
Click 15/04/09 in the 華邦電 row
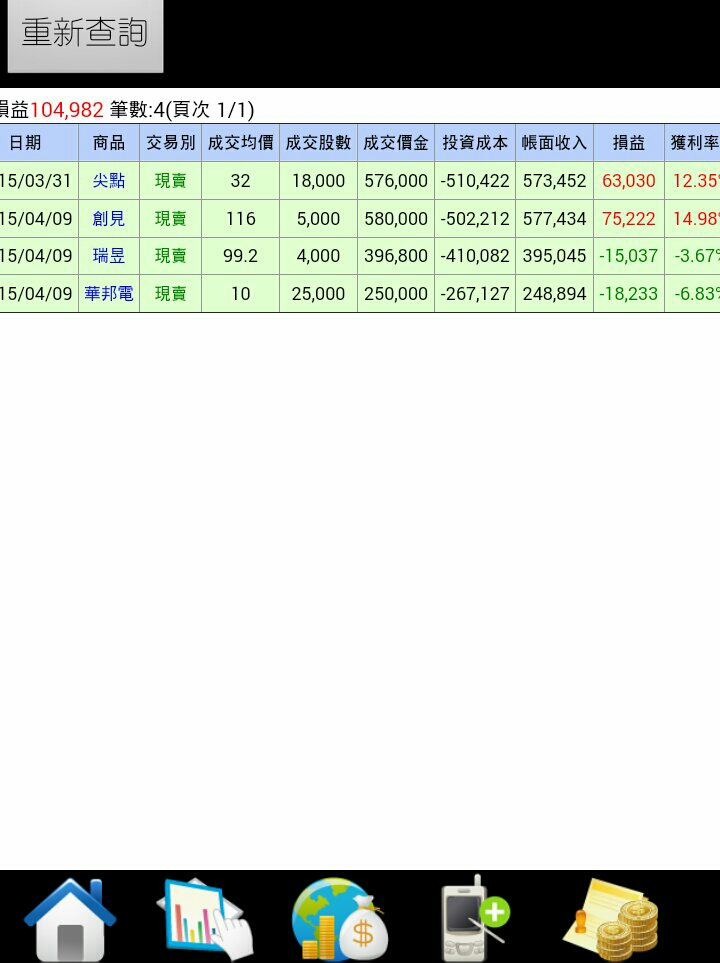pos(36,294)
